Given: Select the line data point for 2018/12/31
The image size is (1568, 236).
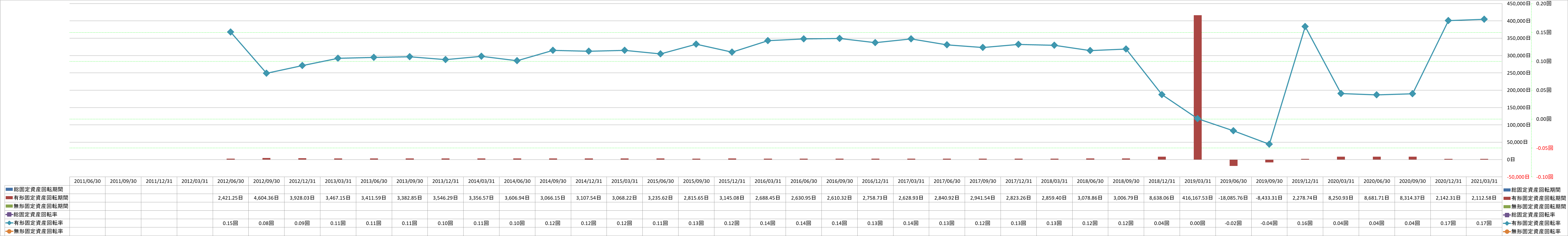Looking at the screenshot, I should click(x=1162, y=95).
